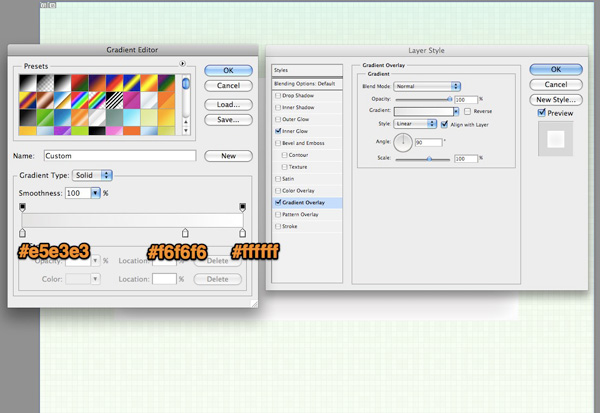Select the blue, yellow, blue gradient preset

132,83
